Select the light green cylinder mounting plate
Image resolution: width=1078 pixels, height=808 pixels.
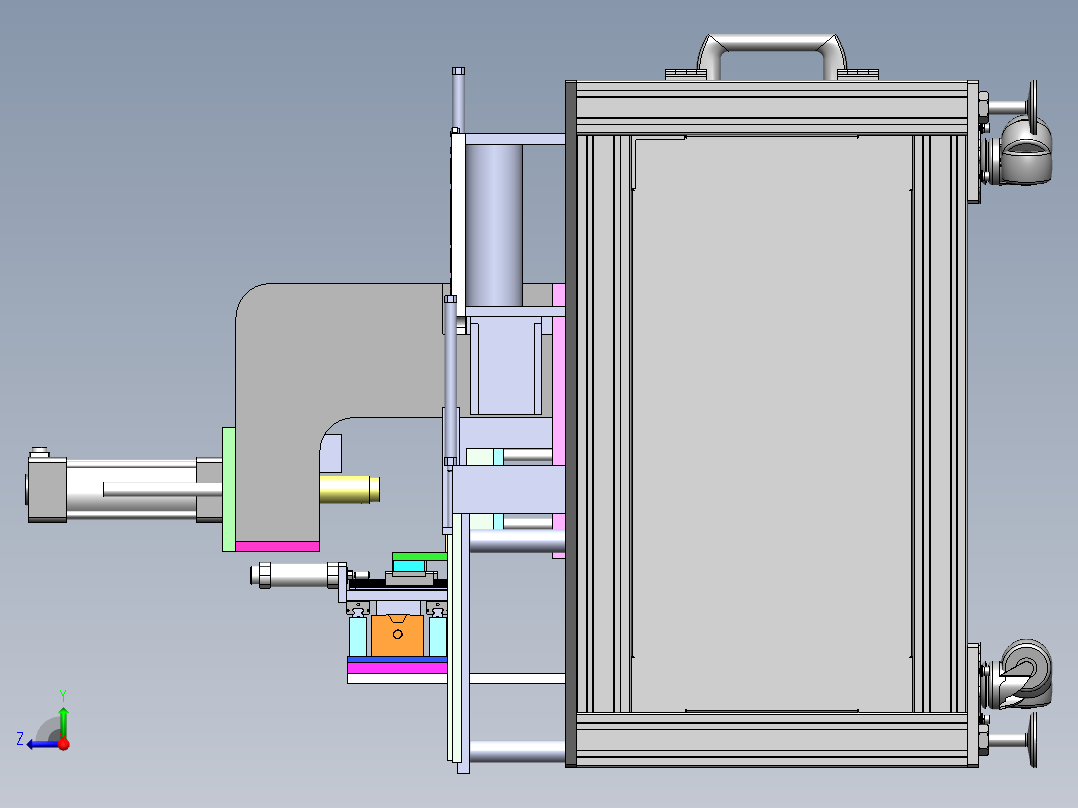click(x=228, y=489)
